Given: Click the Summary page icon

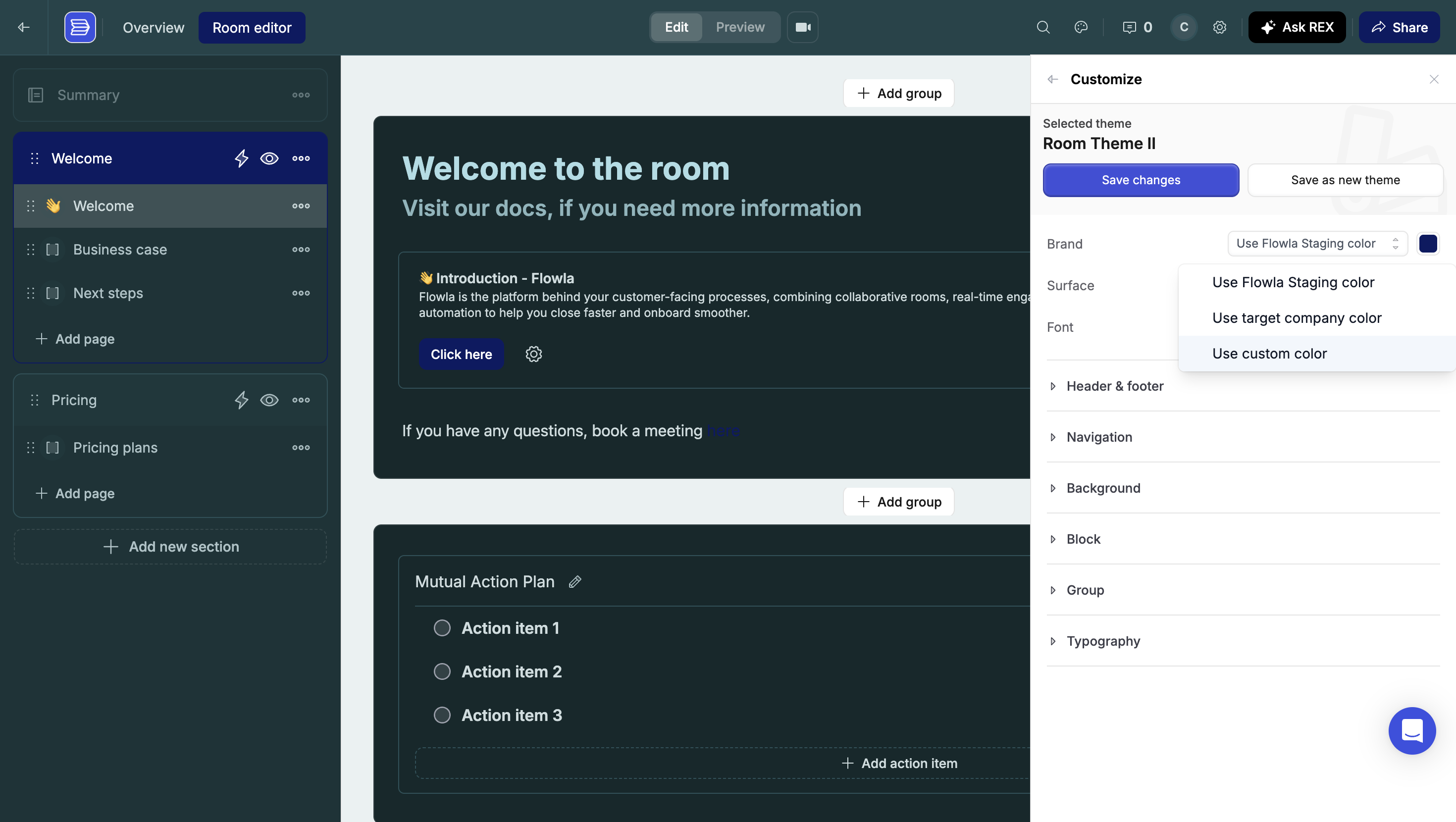Looking at the screenshot, I should (36, 95).
